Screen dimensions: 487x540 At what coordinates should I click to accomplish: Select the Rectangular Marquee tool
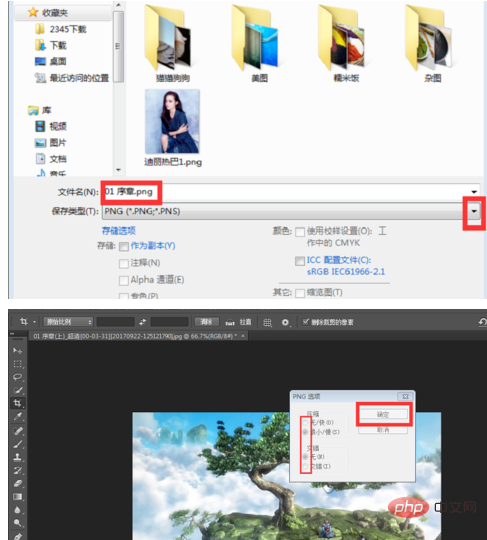17,364
